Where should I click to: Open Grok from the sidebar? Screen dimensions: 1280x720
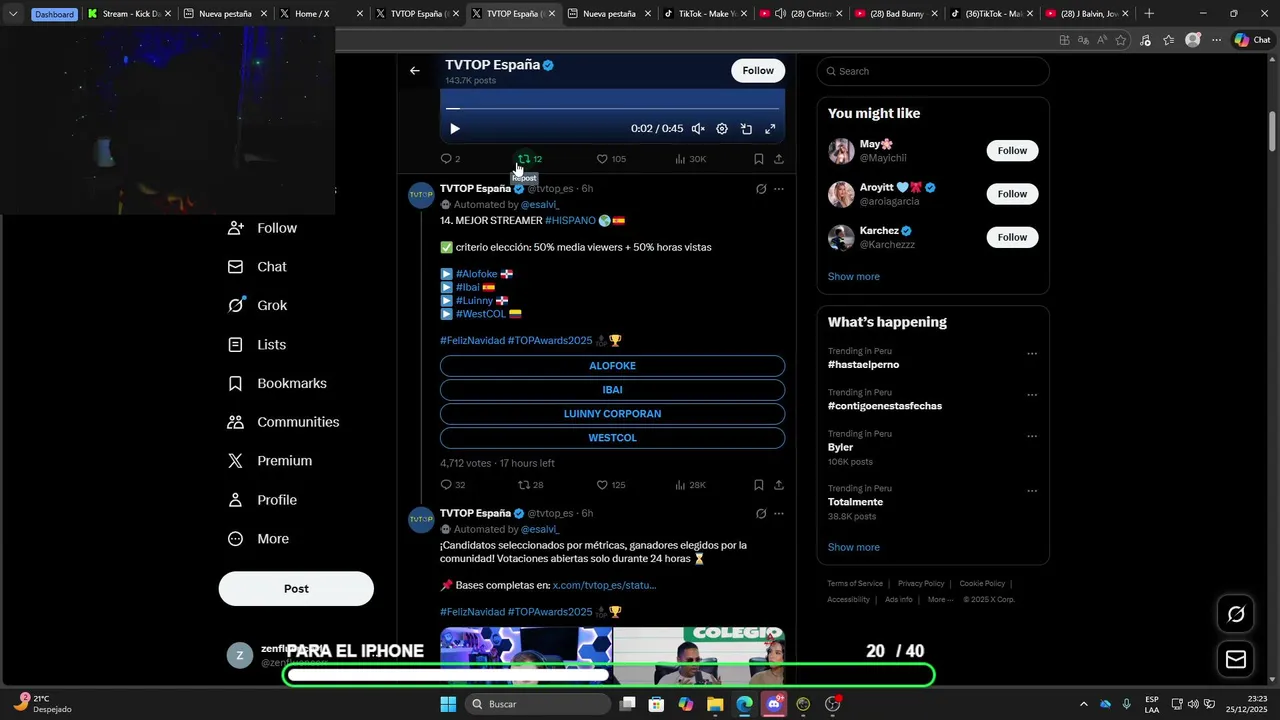257,306
